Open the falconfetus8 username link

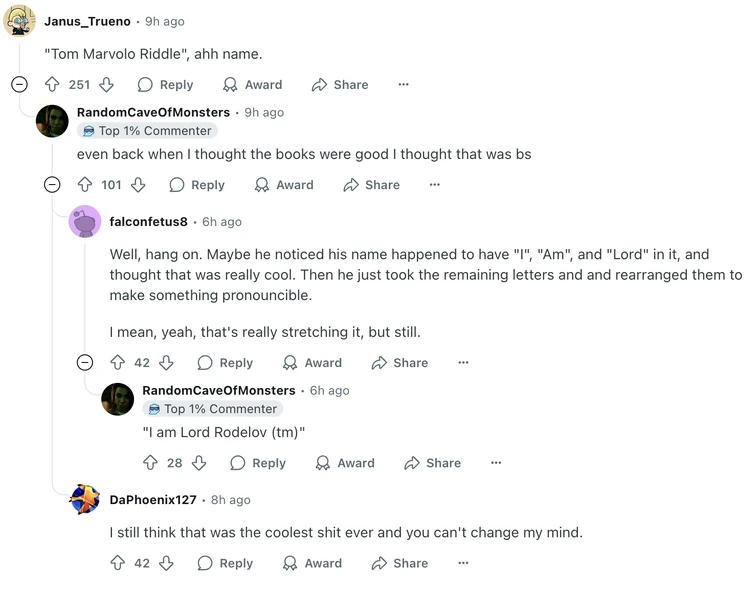(x=149, y=221)
